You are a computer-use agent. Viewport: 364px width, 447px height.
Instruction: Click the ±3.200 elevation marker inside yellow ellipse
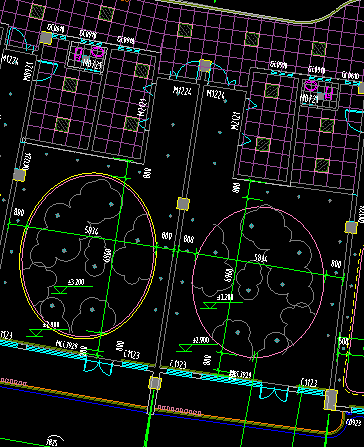click(x=76, y=282)
